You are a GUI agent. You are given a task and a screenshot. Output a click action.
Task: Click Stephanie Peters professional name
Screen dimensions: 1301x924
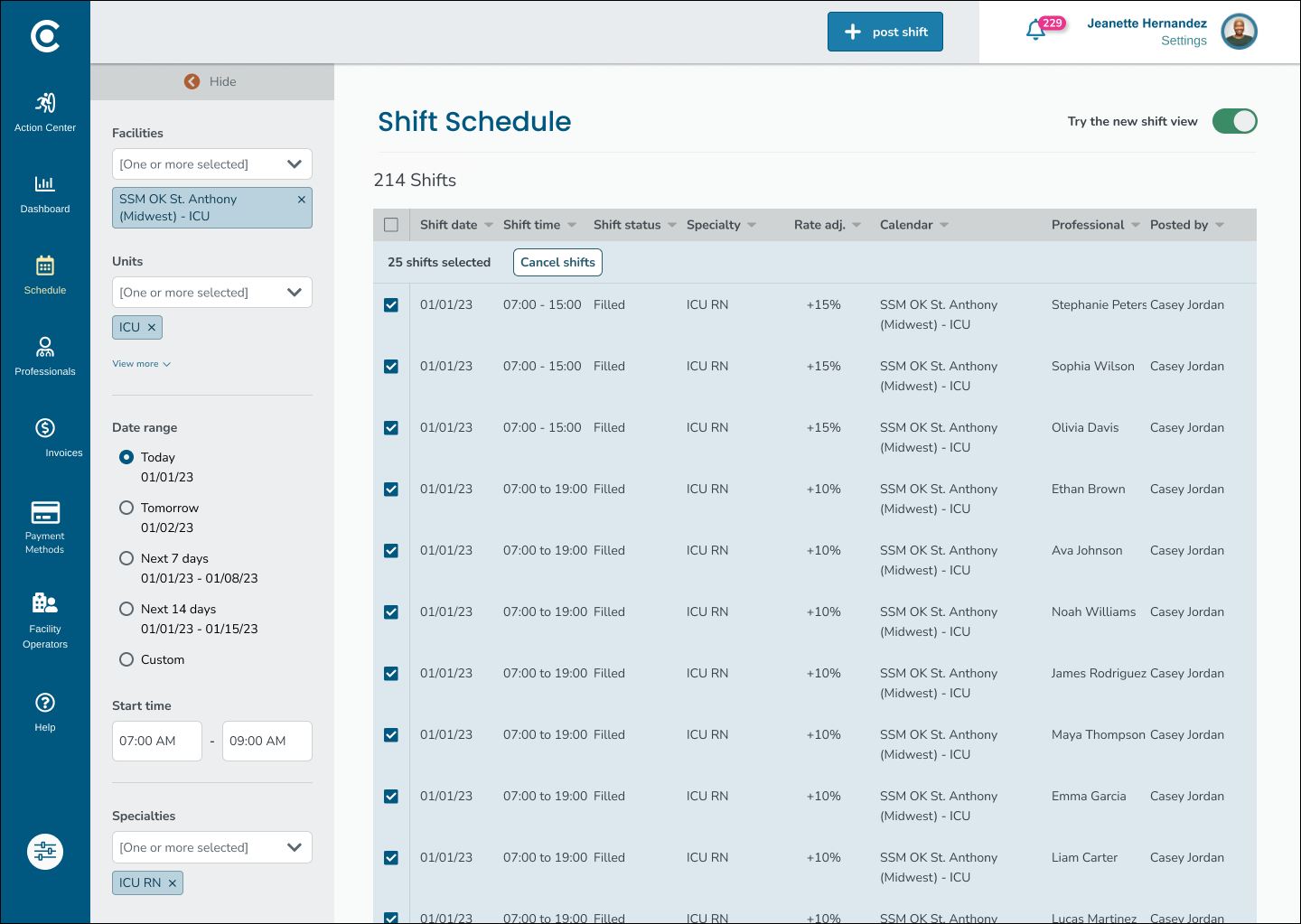point(1099,305)
